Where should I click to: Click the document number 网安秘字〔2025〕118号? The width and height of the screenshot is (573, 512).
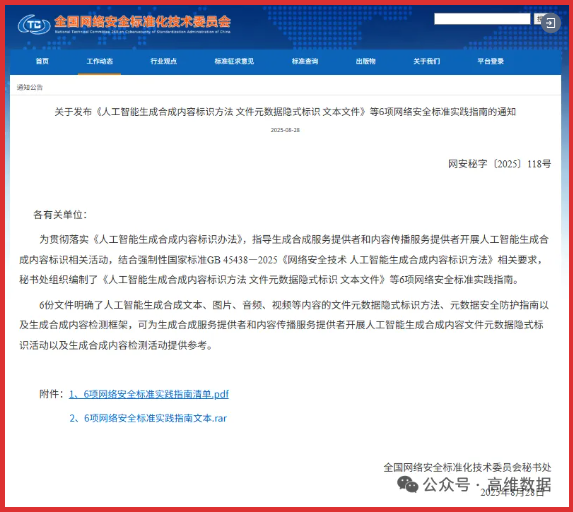click(500, 164)
